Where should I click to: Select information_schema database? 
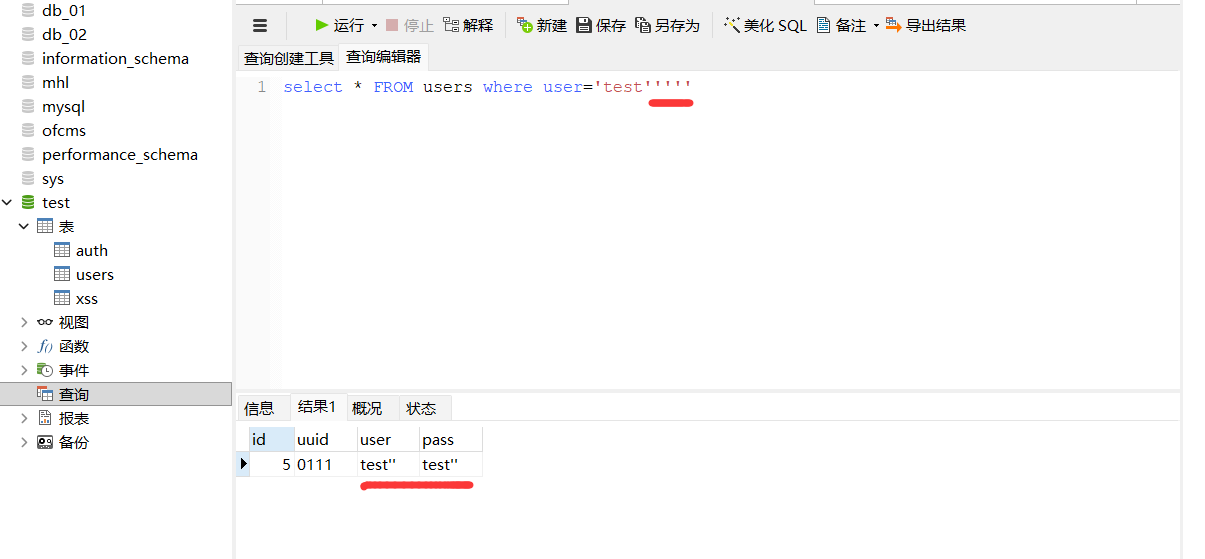115,58
